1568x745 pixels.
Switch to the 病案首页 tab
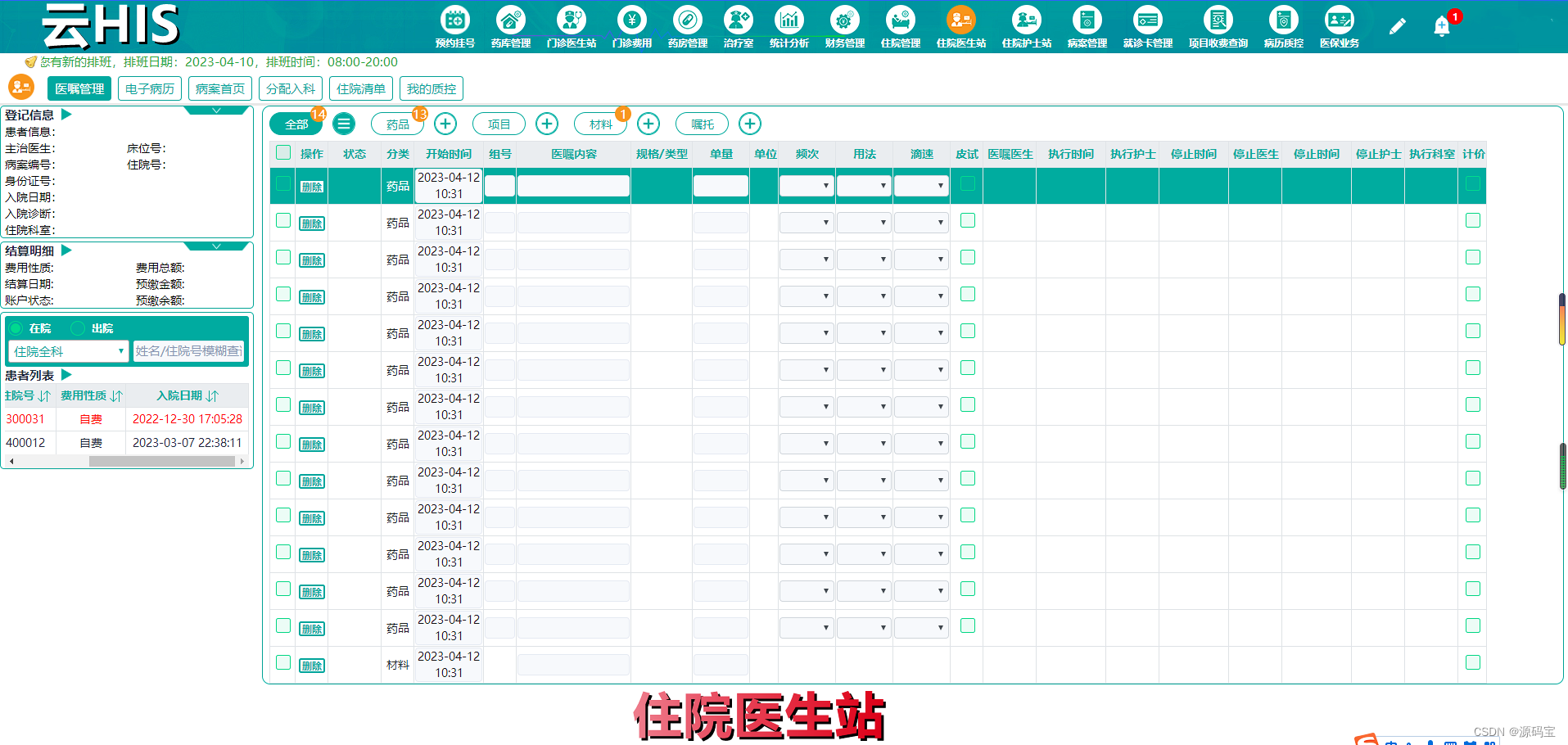[219, 88]
